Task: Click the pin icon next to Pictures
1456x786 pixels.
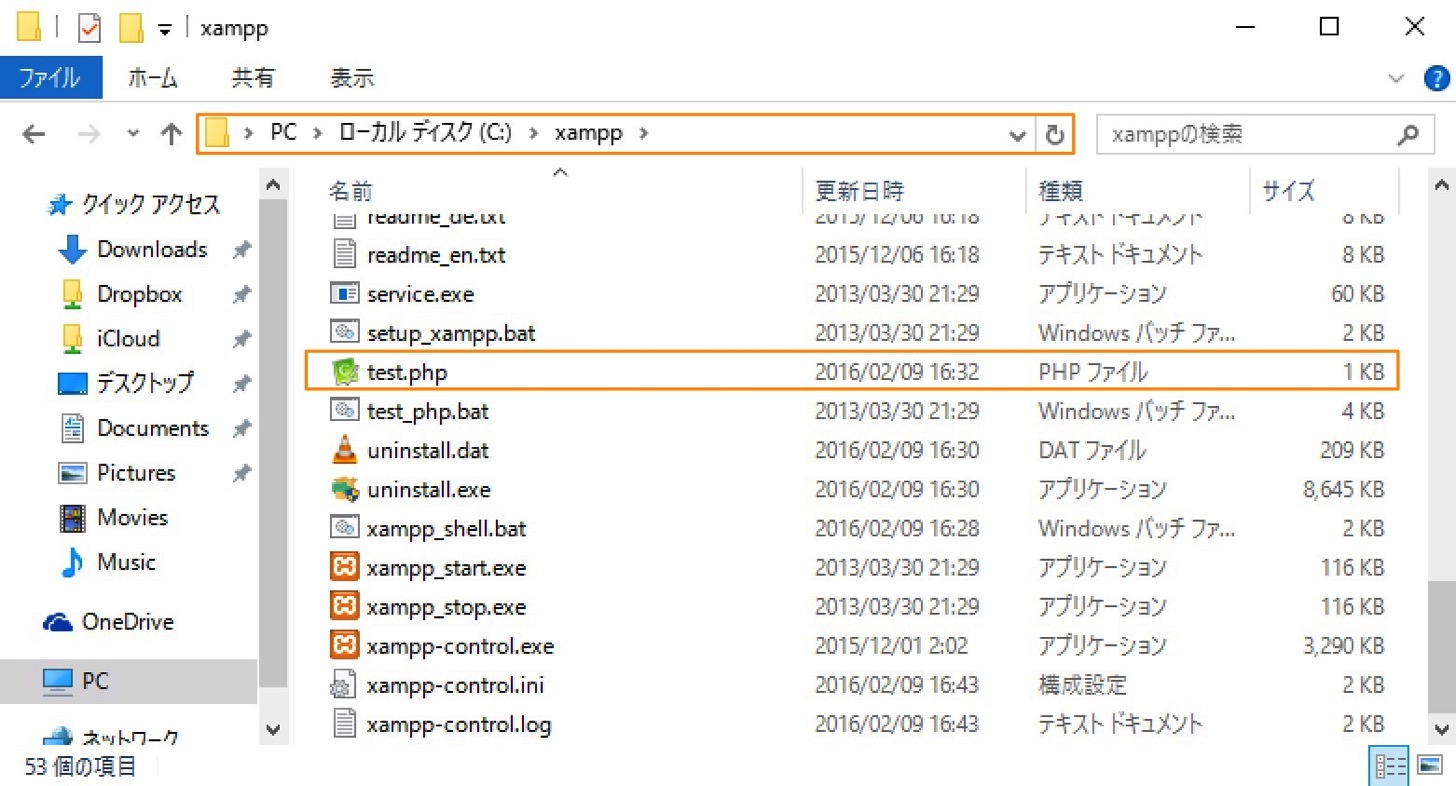Action: pyautogui.click(x=241, y=474)
